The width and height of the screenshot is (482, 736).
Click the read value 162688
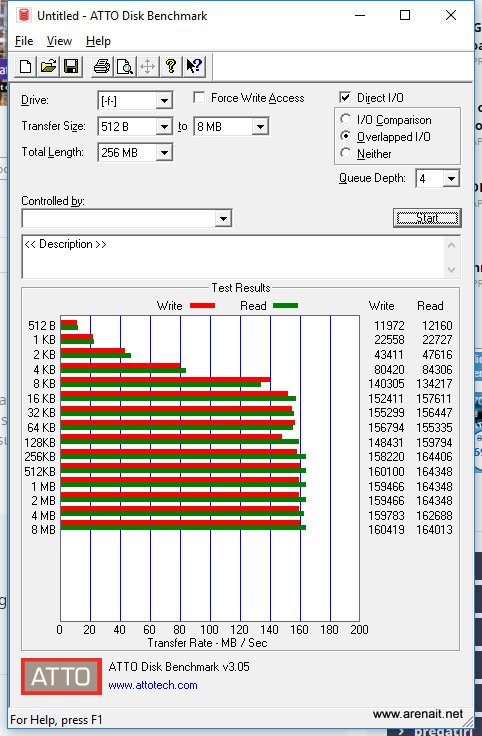click(434, 515)
